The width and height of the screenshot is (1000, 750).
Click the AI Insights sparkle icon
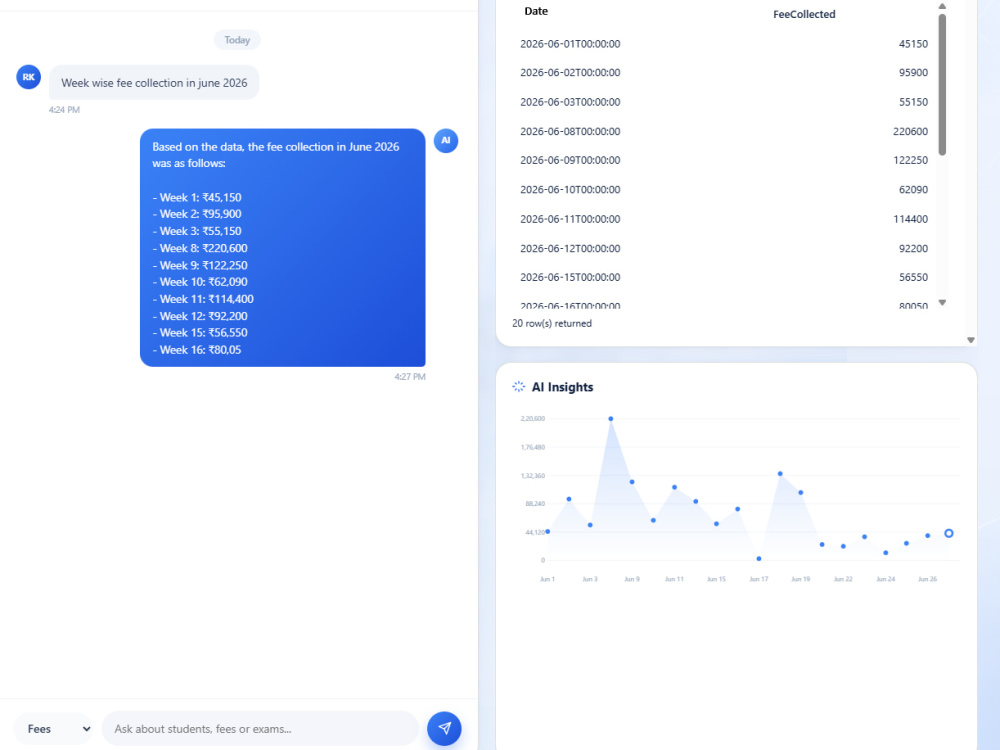click(518, 386)
